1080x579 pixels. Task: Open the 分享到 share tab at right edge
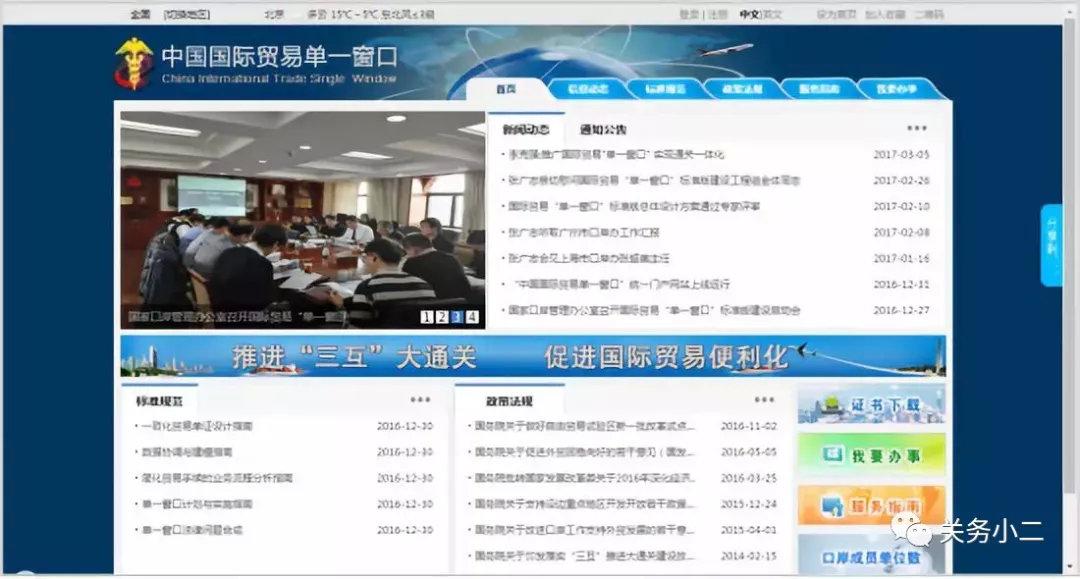click(x=1052, y=244)
